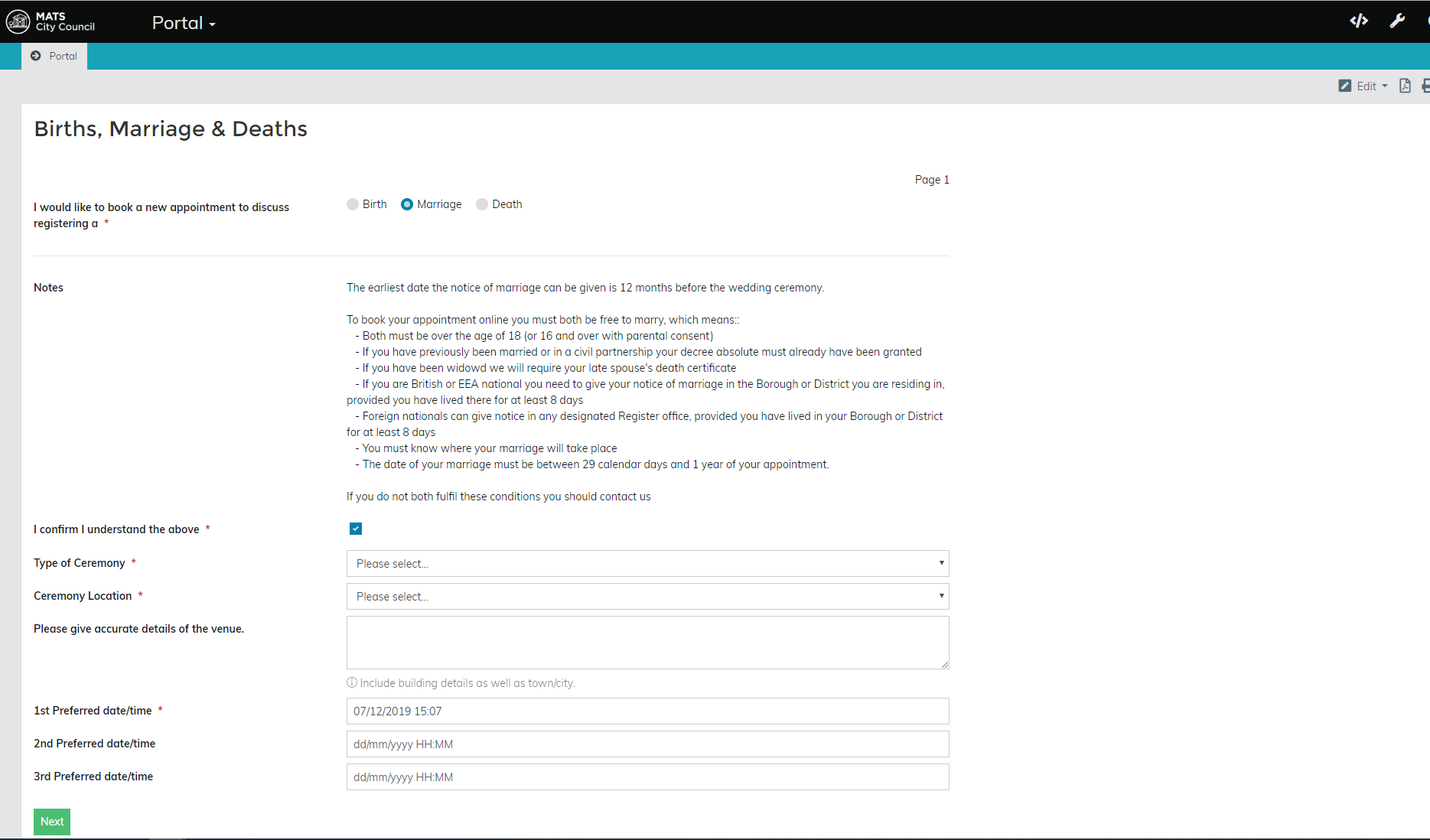Open the Type of Ceremony dropdown

pyautogui.click(x=647, y=564)
